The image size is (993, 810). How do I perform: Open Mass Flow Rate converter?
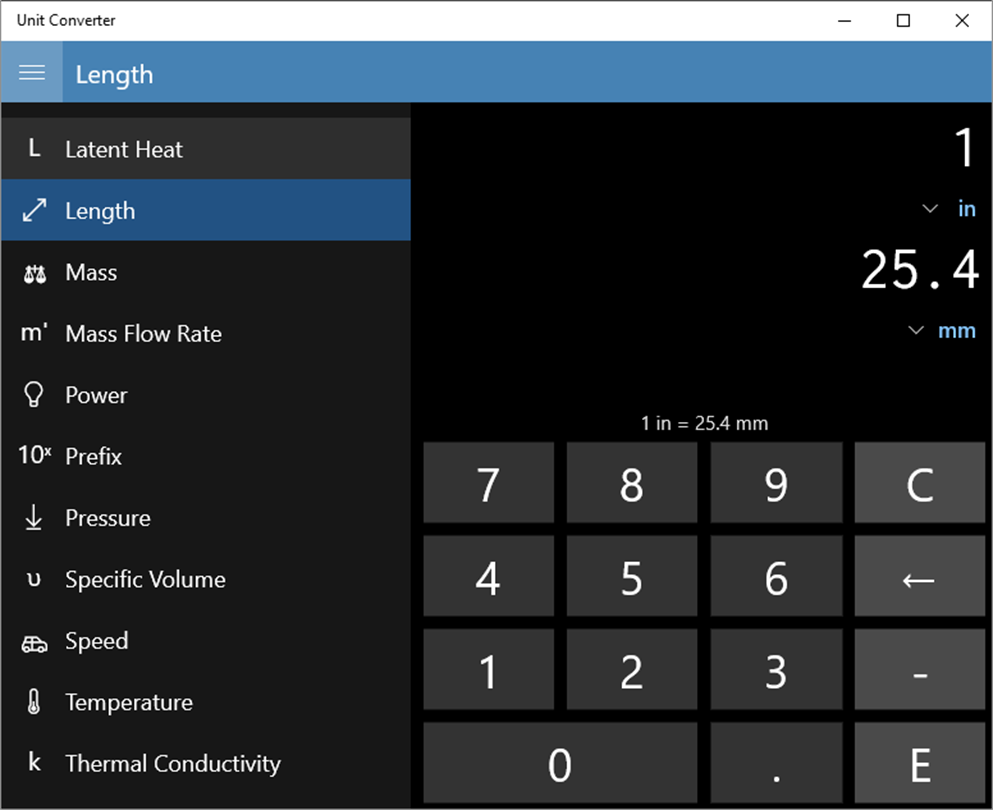[206, 333]
